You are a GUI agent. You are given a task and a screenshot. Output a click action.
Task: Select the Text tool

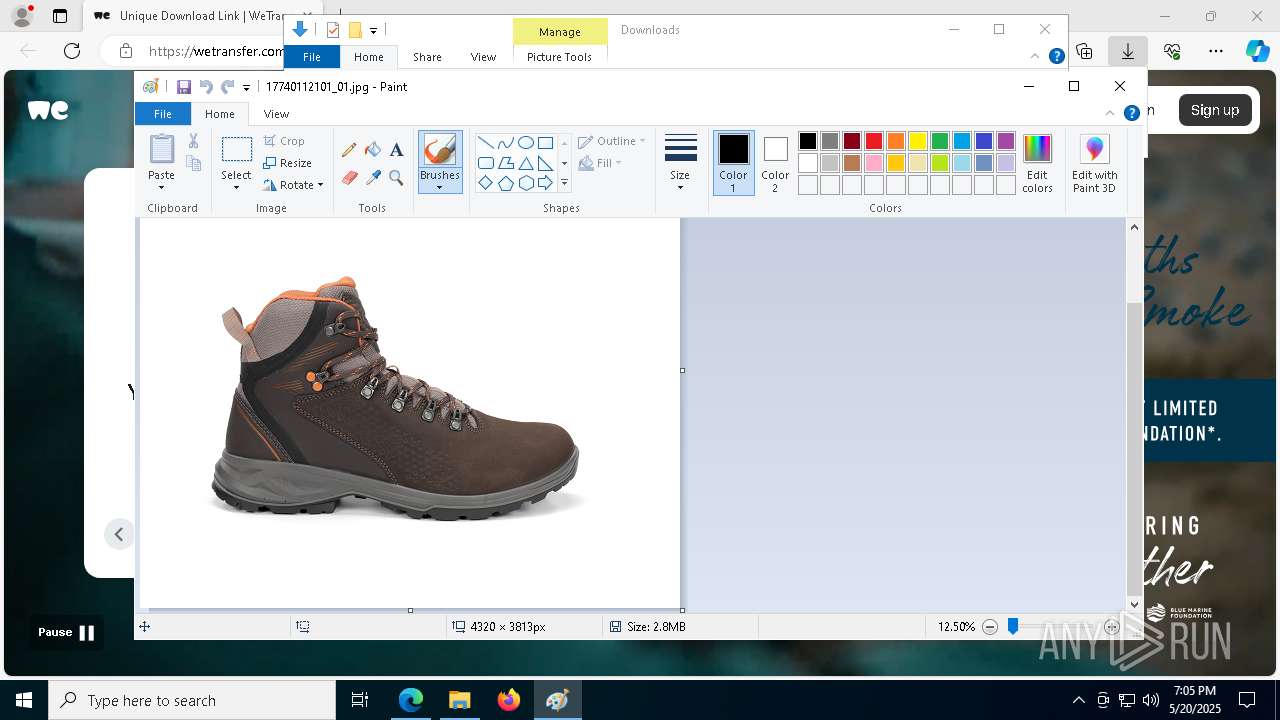tap(396, 150)
